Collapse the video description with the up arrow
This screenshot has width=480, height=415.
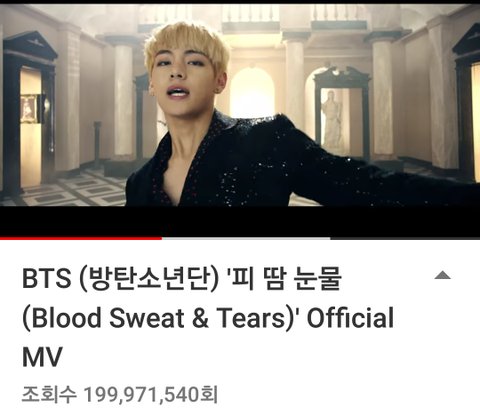click(x=443, y=275)
